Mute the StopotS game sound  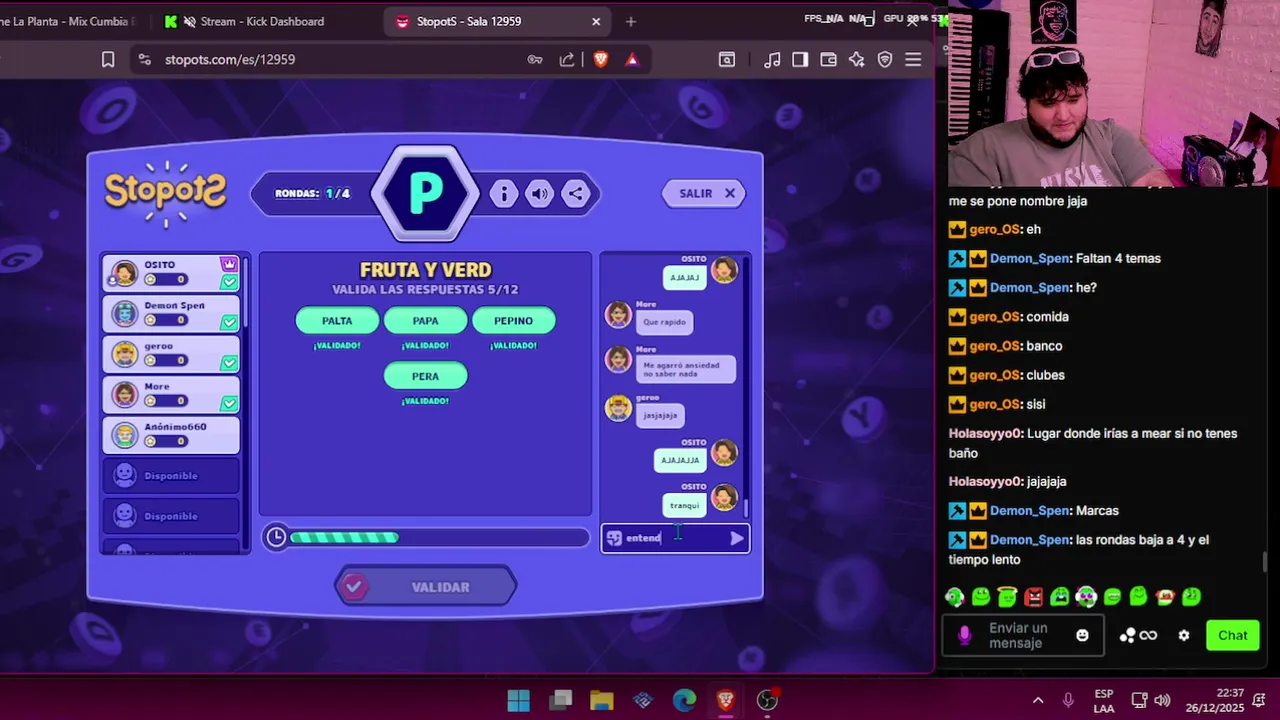click(x=540, y=194)
